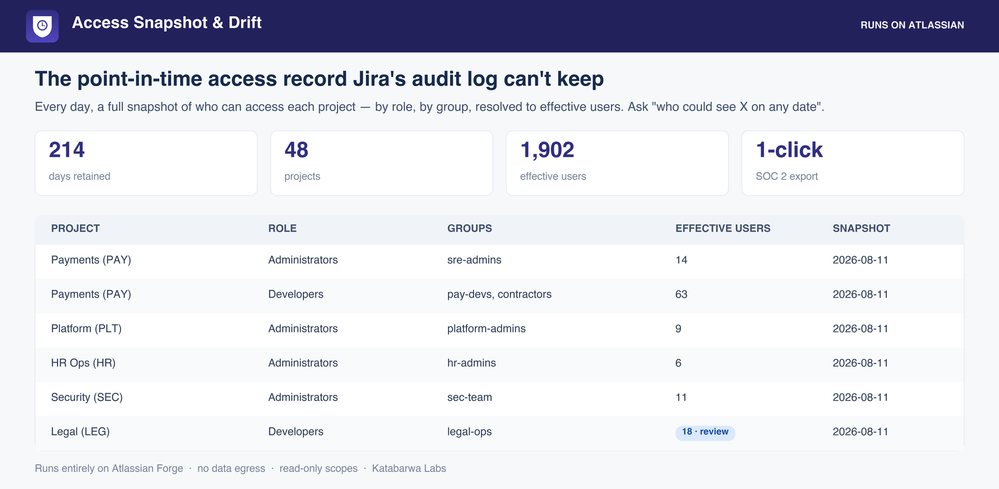Select the 1,902 effective users card
Viewport: 999px width, 489px height.
point(617,163)
